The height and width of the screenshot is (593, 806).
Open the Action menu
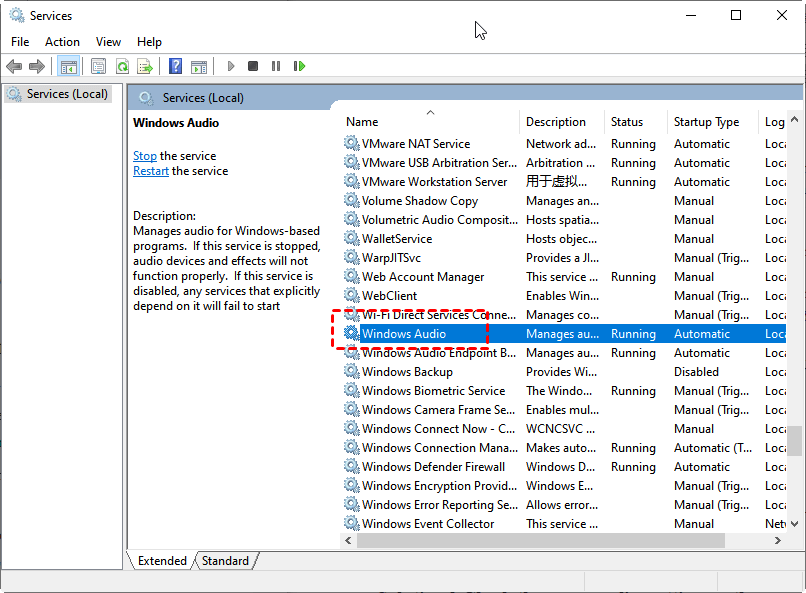62,42
